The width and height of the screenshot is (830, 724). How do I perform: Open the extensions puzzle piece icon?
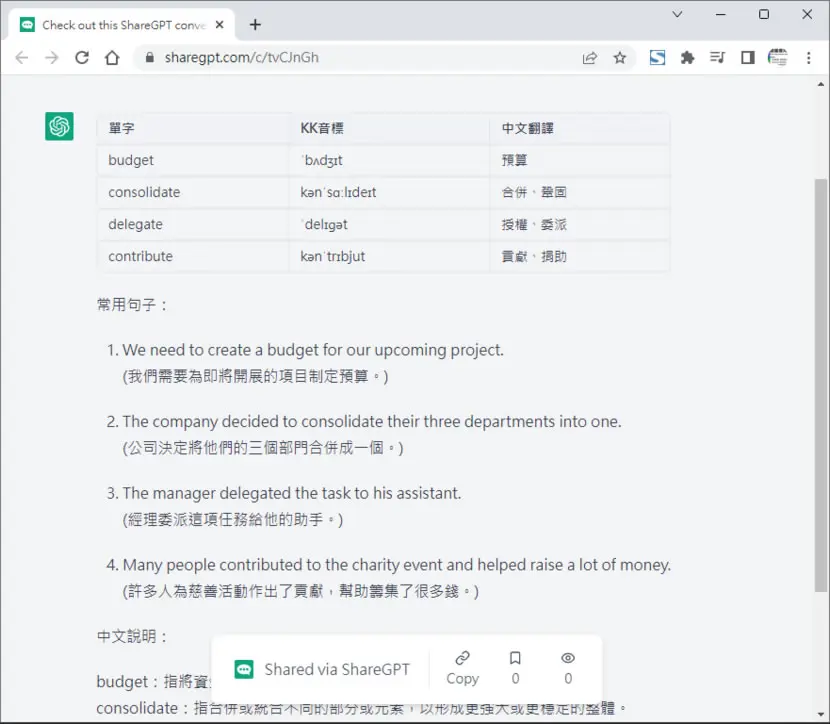tap(687, 57)
